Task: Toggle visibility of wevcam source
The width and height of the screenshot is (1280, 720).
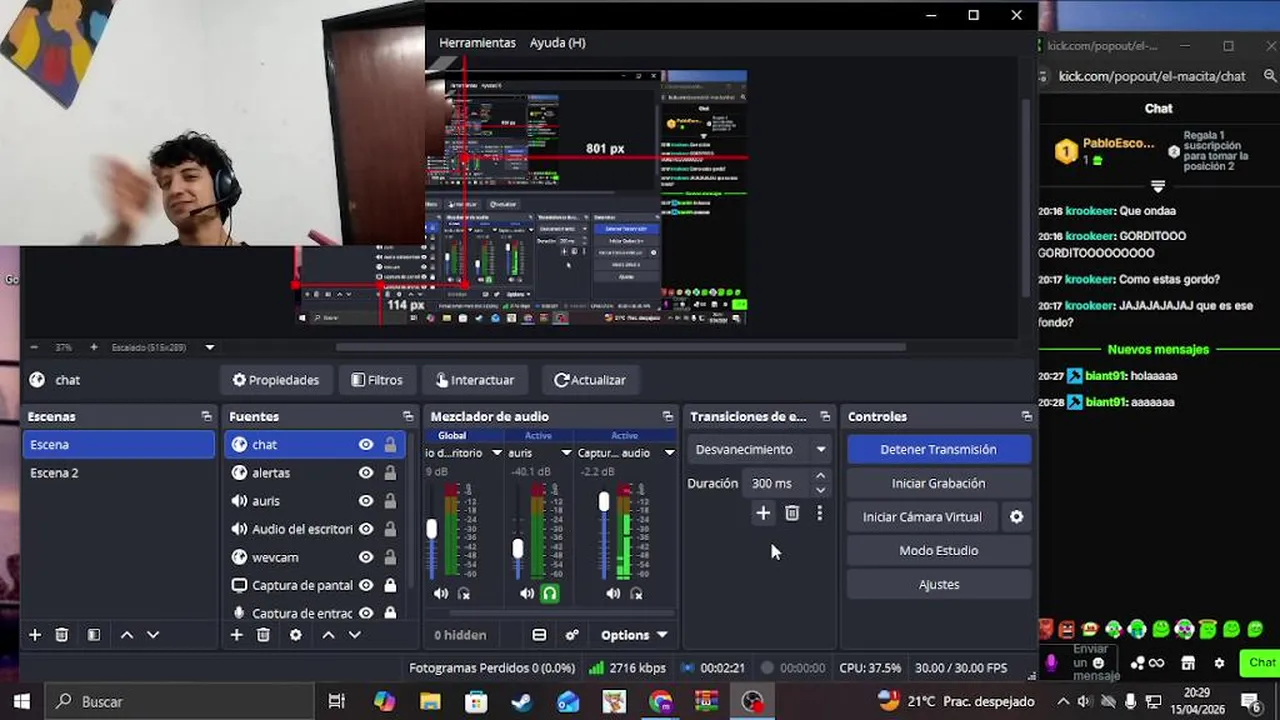Action: pos(366,557)
